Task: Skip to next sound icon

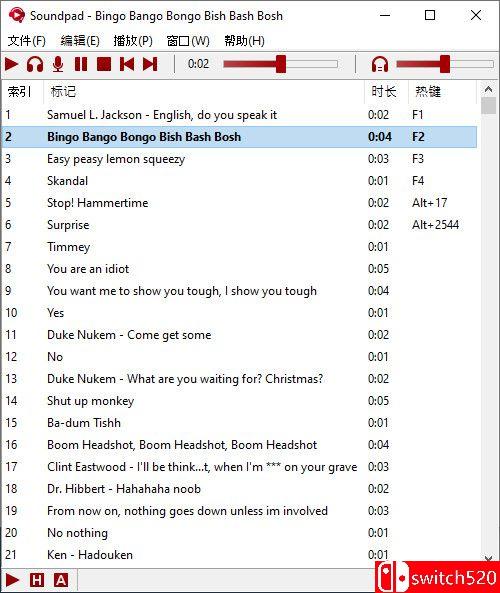Action: pyautogui.click(x=150, y=64)
